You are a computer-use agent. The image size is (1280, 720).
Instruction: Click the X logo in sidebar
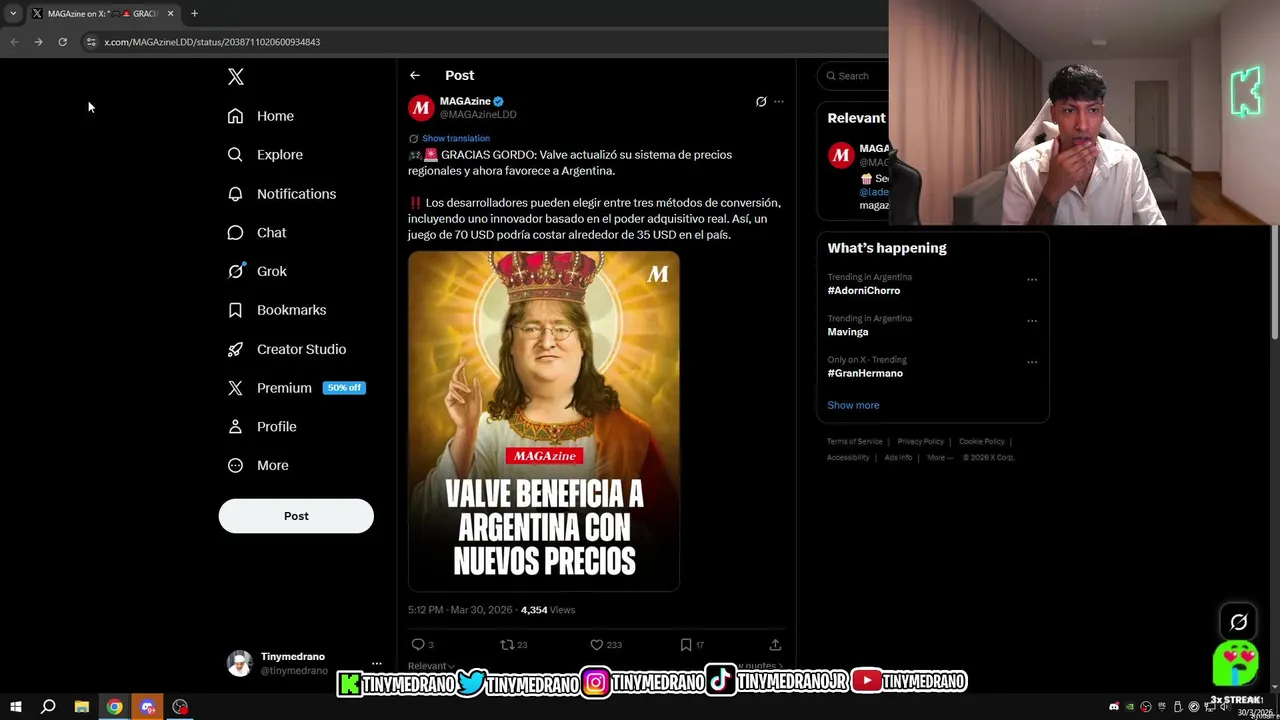(x=235, y=76)
